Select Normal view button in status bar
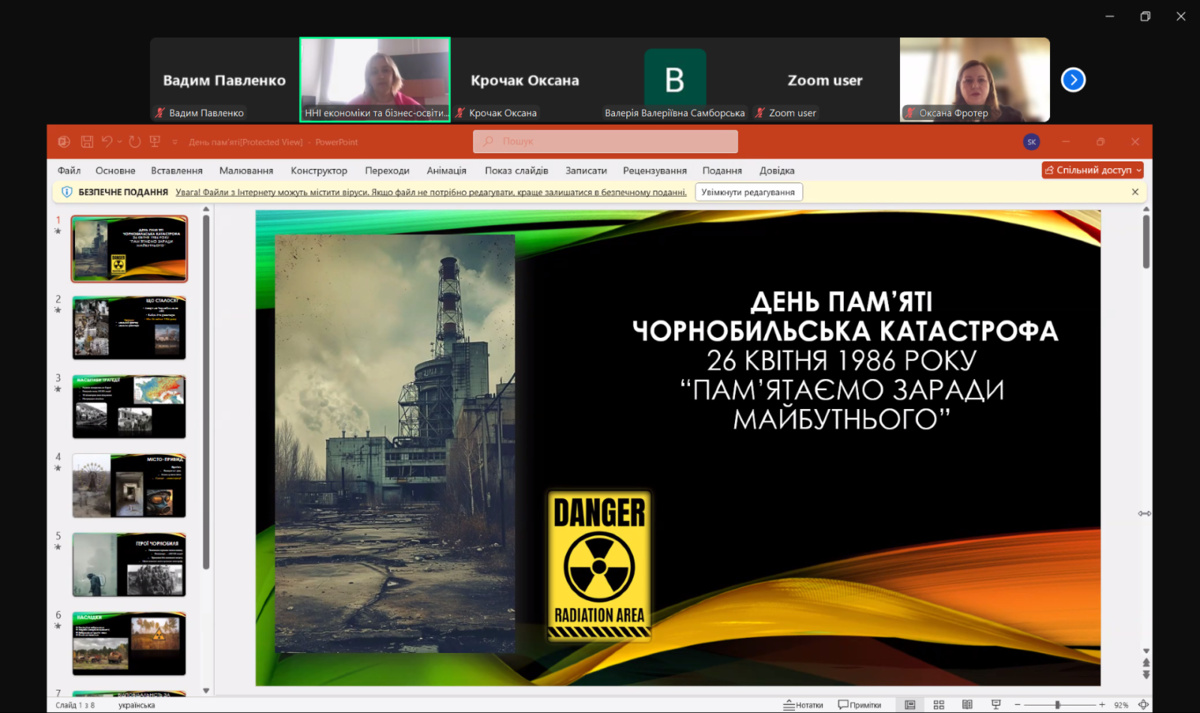This screenshot has width=1200, height=713. pyautogui.click(x=910, y=705)
